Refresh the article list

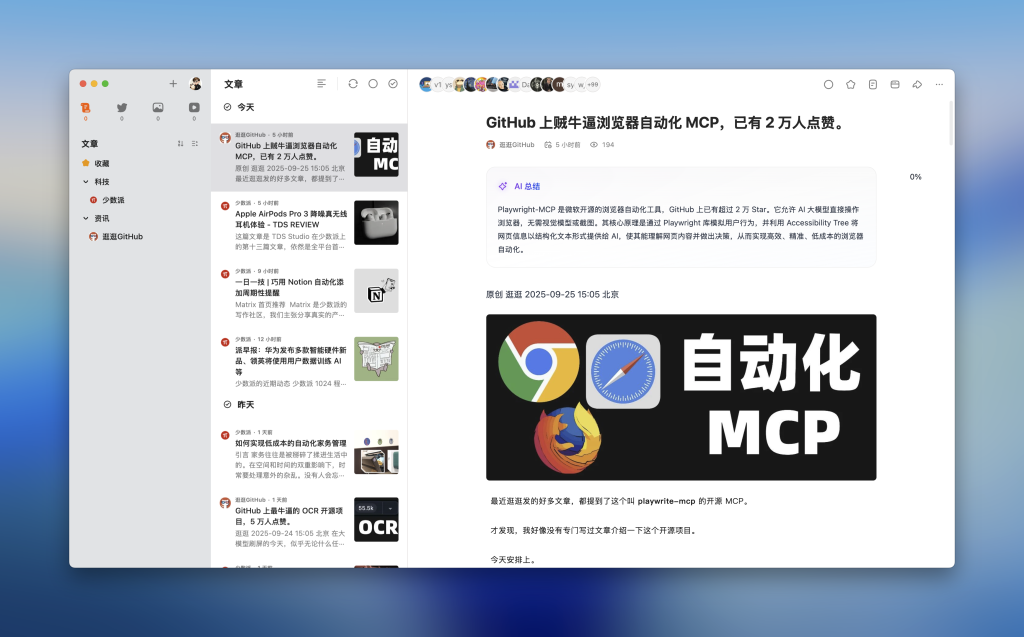pos(353,84)
